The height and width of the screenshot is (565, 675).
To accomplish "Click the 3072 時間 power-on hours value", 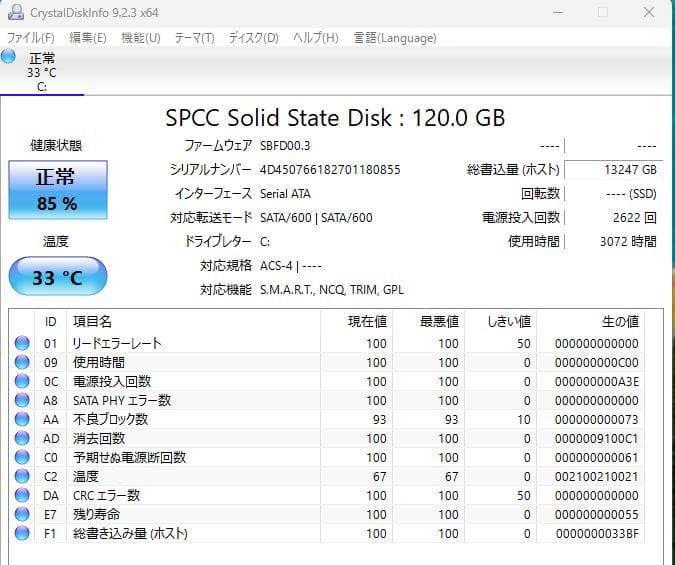I will [x=629, y=241].
